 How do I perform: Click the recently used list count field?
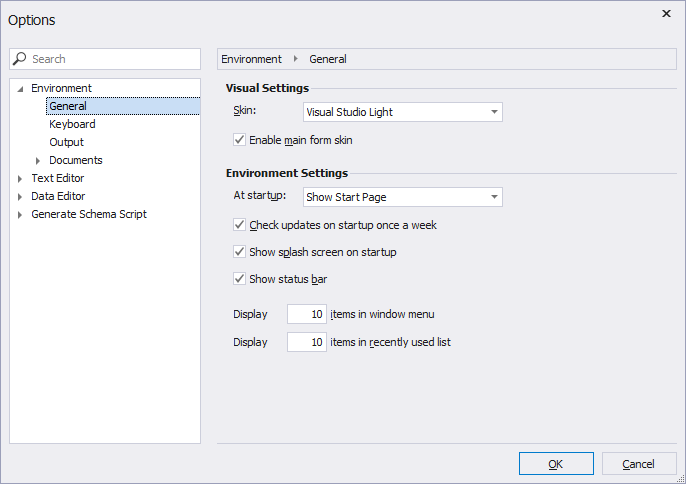pyautogui.click(x=308, y=343)
